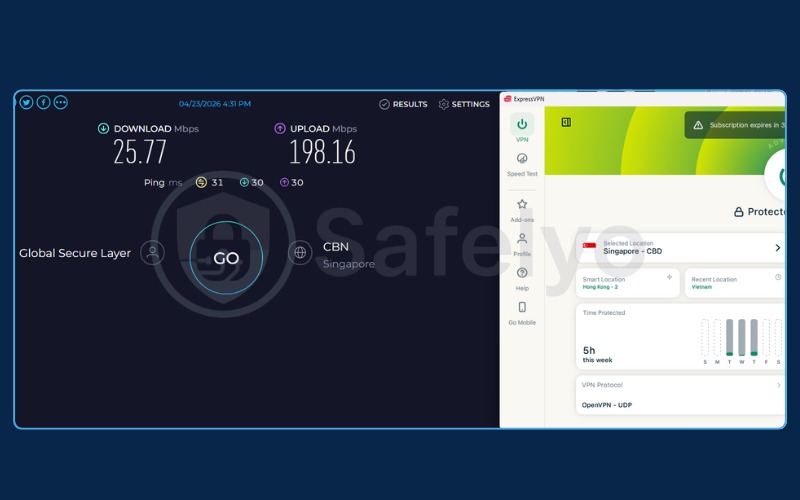Click the idle ping icon showing 31
This screenshot has height=500, width=800.
click(201, 182)
